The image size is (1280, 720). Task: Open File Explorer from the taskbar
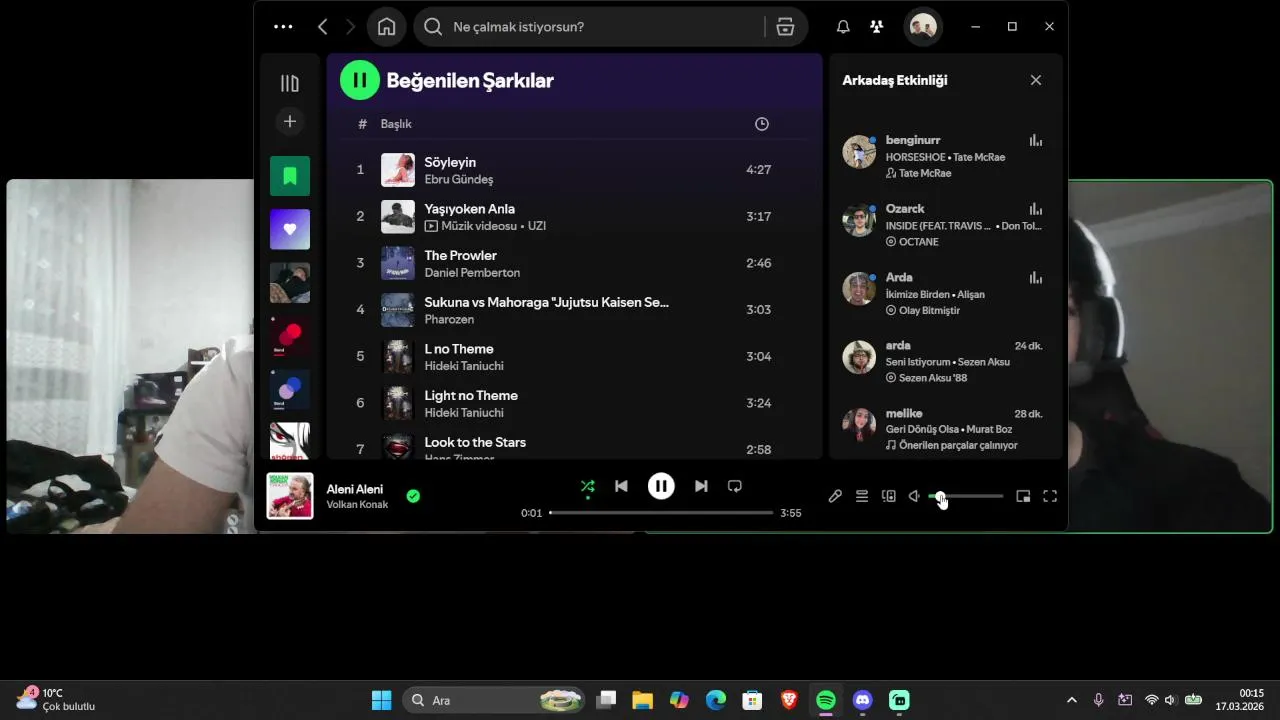642,700
